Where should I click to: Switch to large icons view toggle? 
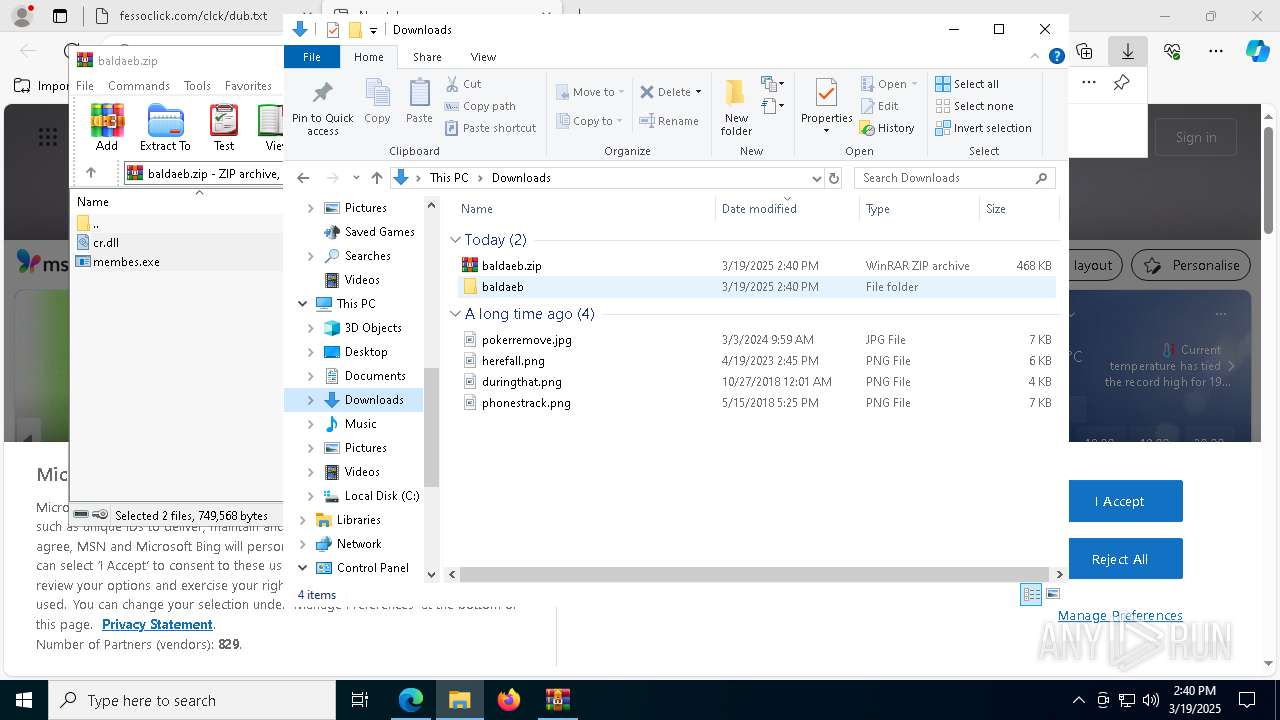pyautogui.click(x=1052, y=595)
